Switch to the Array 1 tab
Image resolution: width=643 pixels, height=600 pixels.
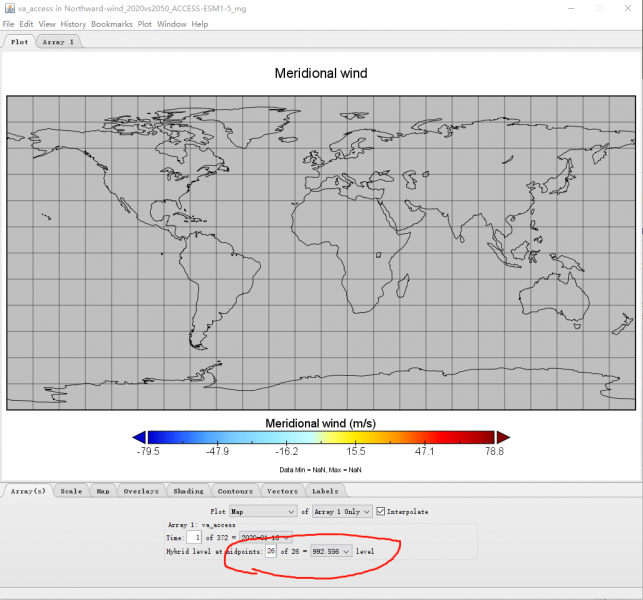coord(59,42)
